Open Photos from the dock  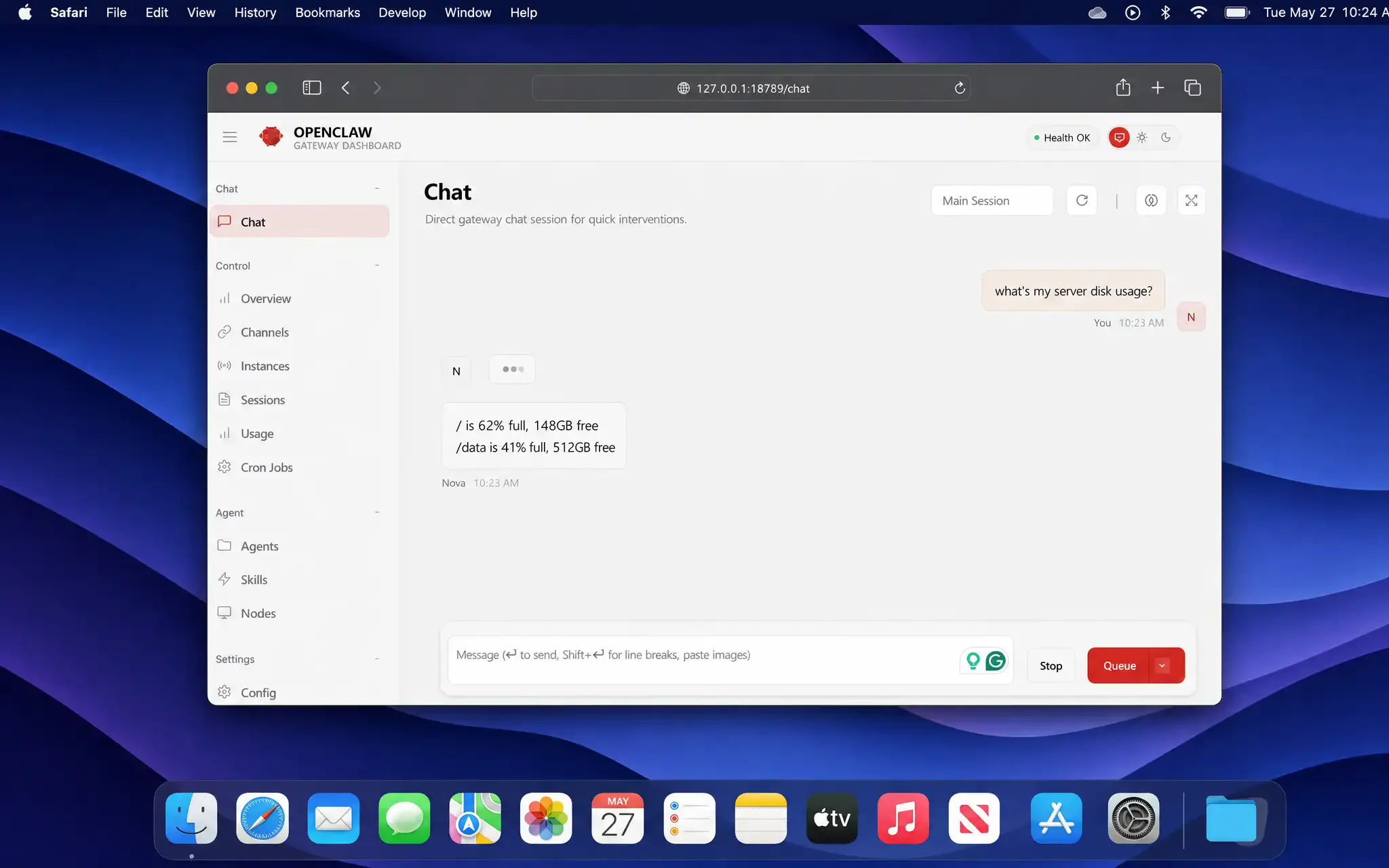point(546,818)
